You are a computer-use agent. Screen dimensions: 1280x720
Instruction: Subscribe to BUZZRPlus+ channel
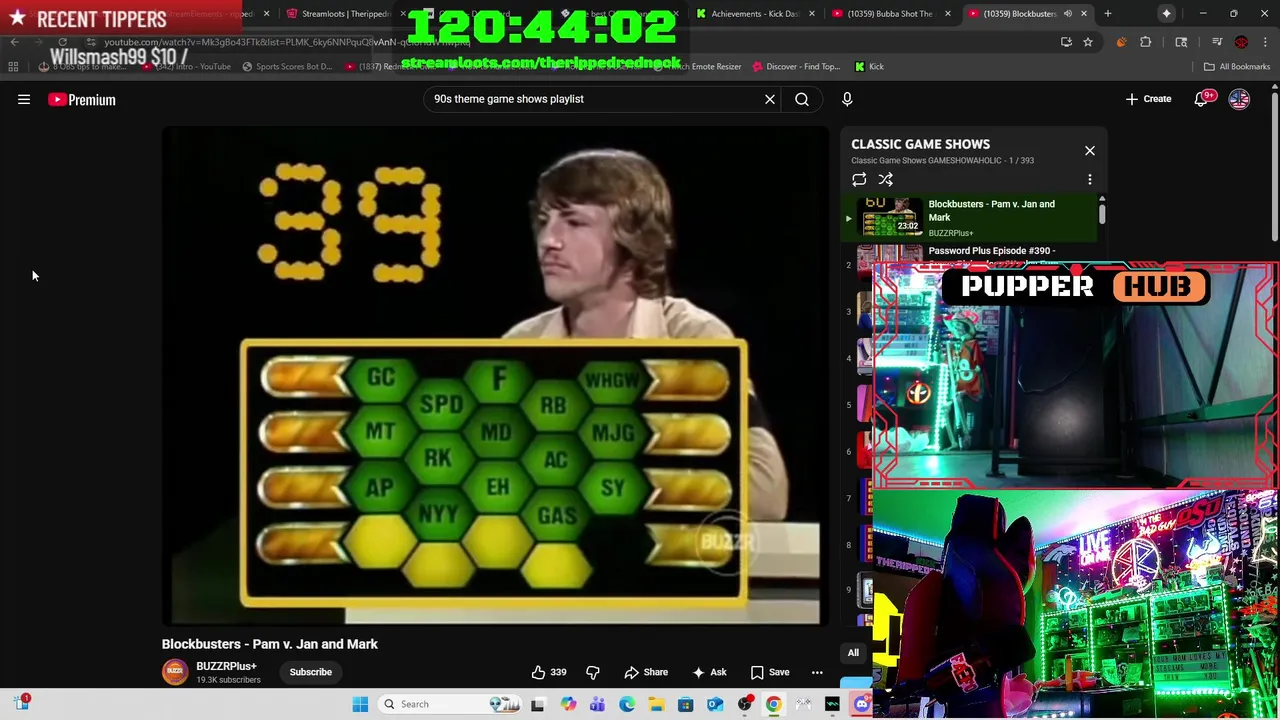coord(310,672)
